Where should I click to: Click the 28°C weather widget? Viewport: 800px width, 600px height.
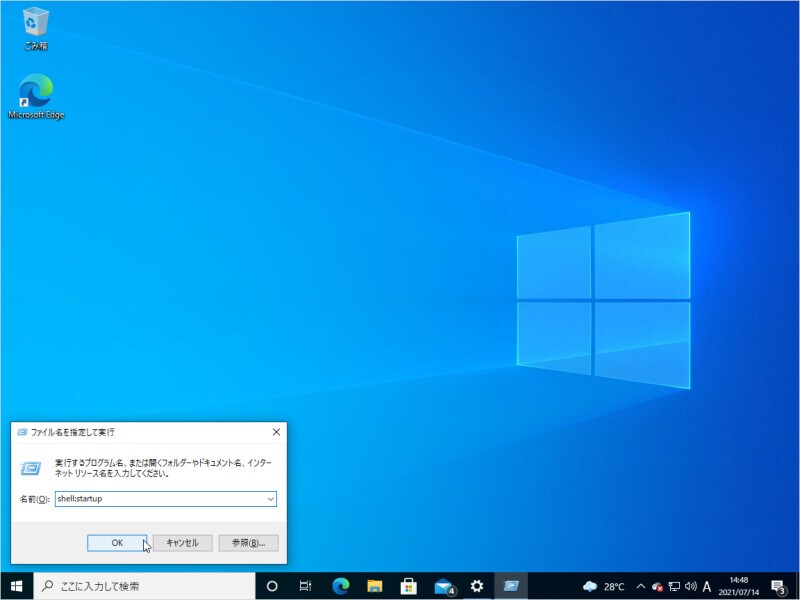pos(608,587)
